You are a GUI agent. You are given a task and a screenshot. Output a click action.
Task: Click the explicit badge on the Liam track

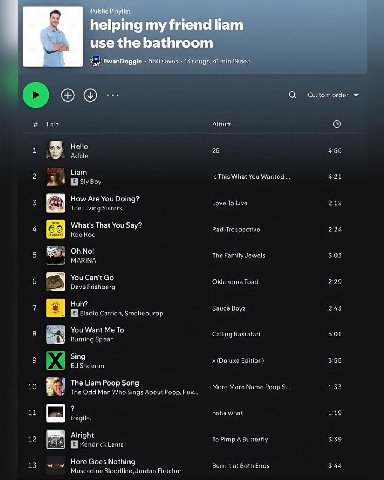pos(74,182)
